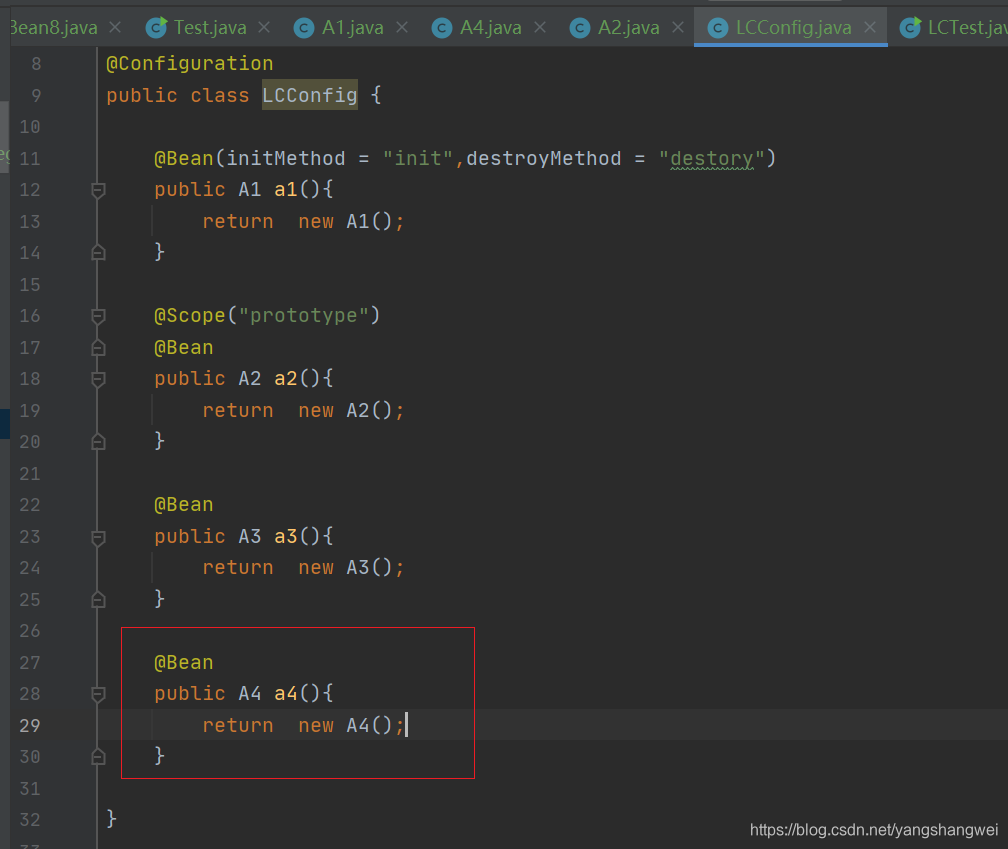Click the @Bean annotation on line 22

click(184, 505)
